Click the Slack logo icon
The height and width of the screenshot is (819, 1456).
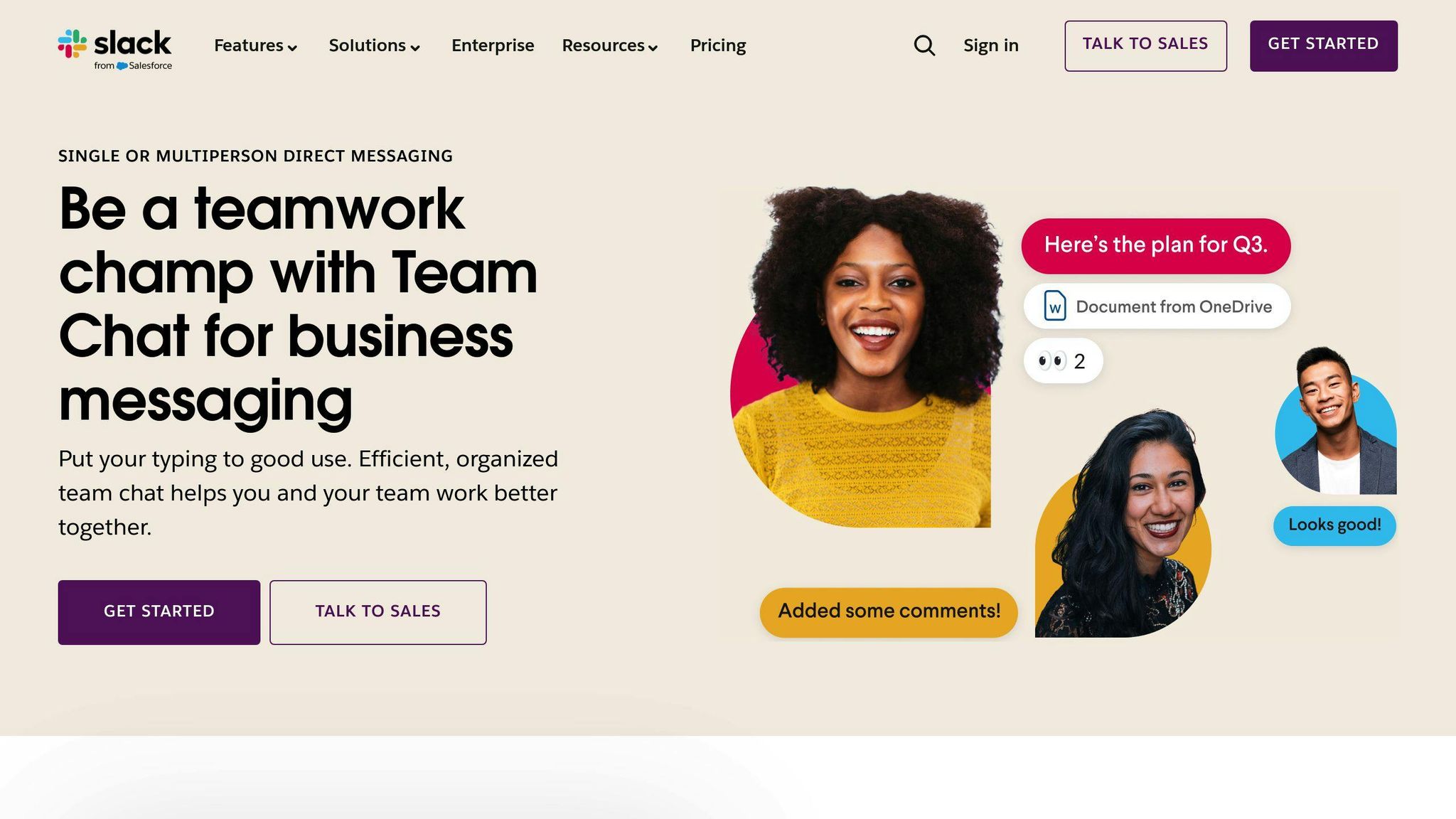73,44
